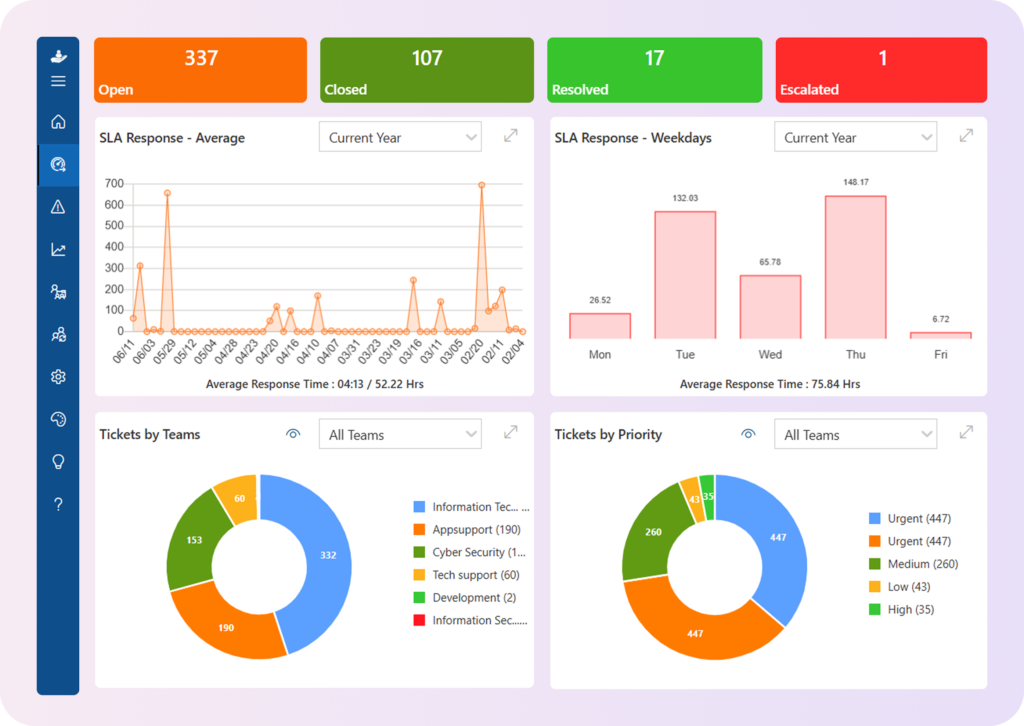Toggle eye icon for Tickets by Priority
Viewport: 1024px width, 726px height.
[x=748, y=434]
